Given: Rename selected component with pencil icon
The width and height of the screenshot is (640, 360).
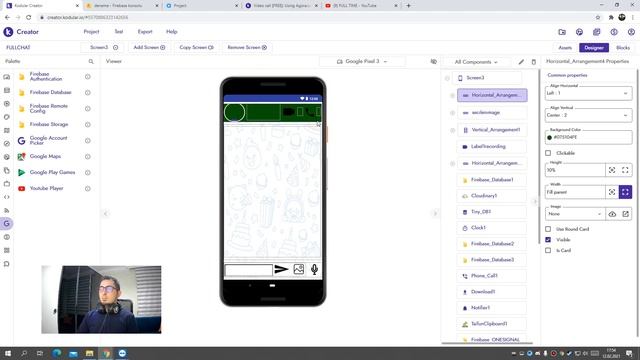Looking at the screenshot, I should point(521,62).
